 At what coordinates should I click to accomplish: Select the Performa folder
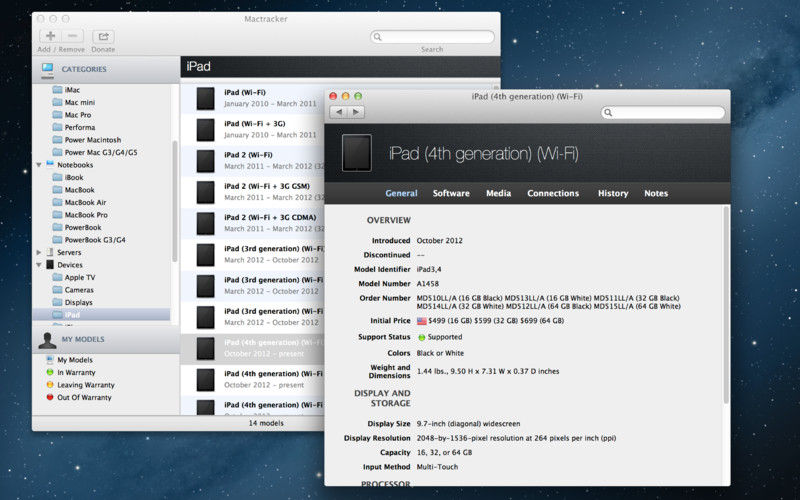point(74,127)
